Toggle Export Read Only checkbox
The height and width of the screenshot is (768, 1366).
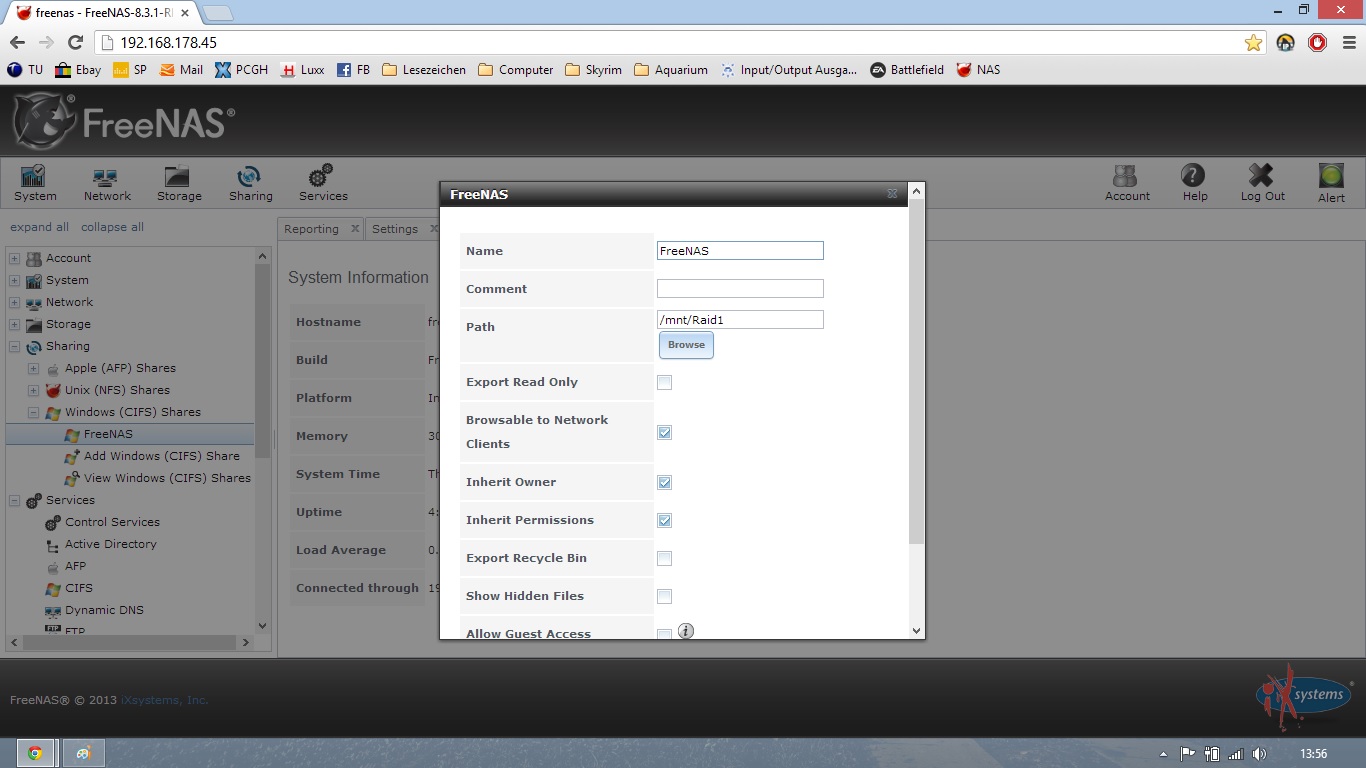pos(664,382)
